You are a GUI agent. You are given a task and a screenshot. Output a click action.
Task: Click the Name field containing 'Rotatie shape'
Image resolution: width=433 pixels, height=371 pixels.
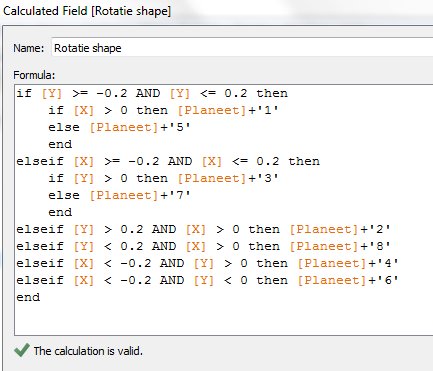[242, 48]
